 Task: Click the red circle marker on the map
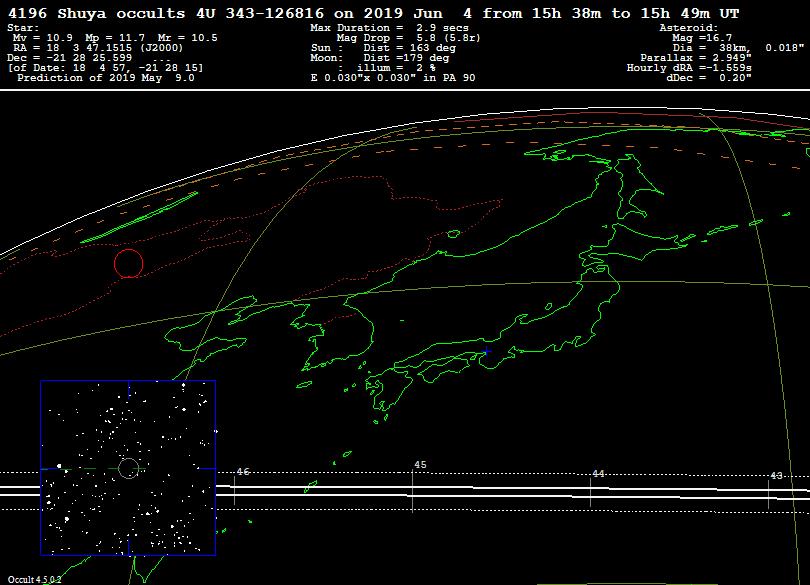[129, 264]
